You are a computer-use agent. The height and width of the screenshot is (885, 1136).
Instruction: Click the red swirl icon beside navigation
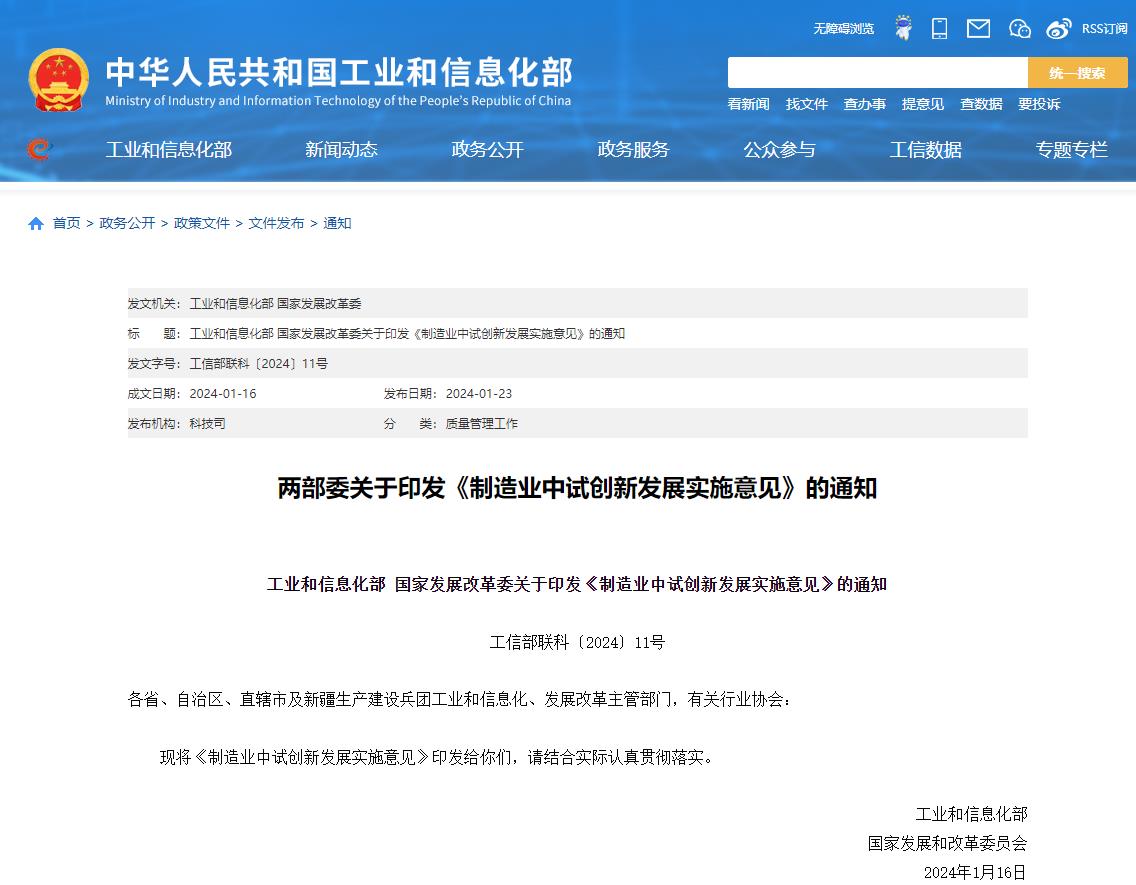(38, 149)
